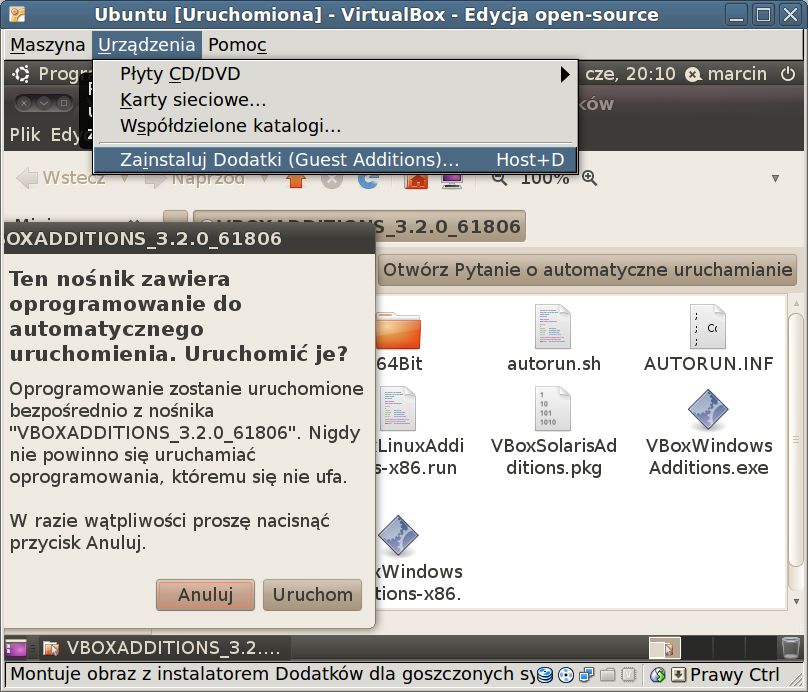Click the trash icon in bottom panel
808x692 pixels.
click(x=790, y=647)
